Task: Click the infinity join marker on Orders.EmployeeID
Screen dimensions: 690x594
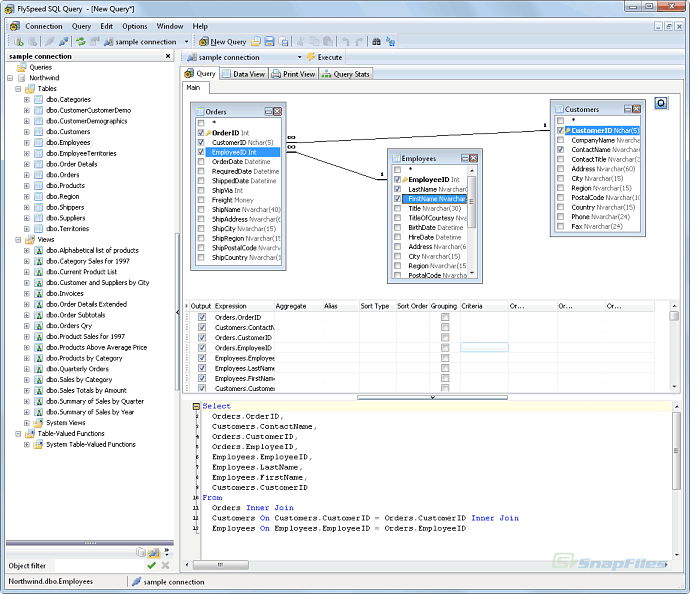Action: [x=291, y=147]
